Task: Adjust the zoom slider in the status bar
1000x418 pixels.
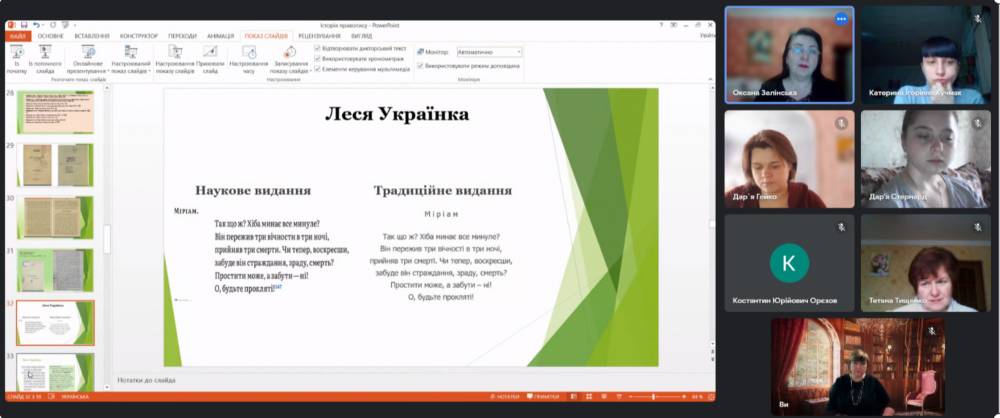Action: pyautogui.click(x=654, y=397)
